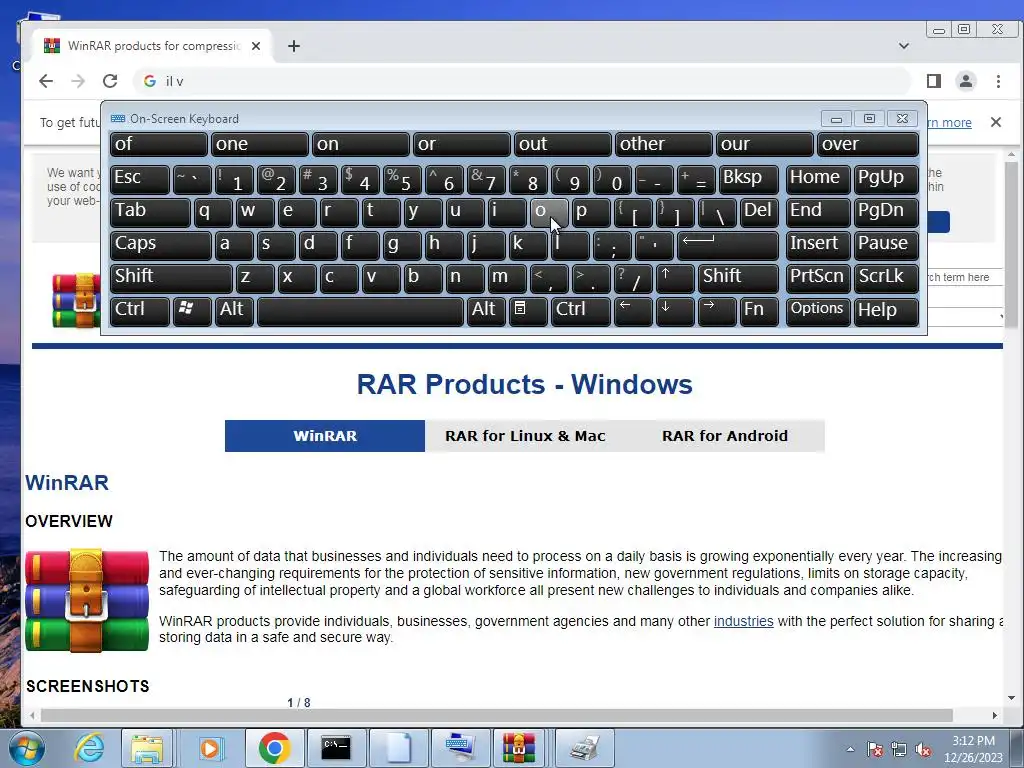
Task: Click the Tab key
Action: [x=150, y=212]
